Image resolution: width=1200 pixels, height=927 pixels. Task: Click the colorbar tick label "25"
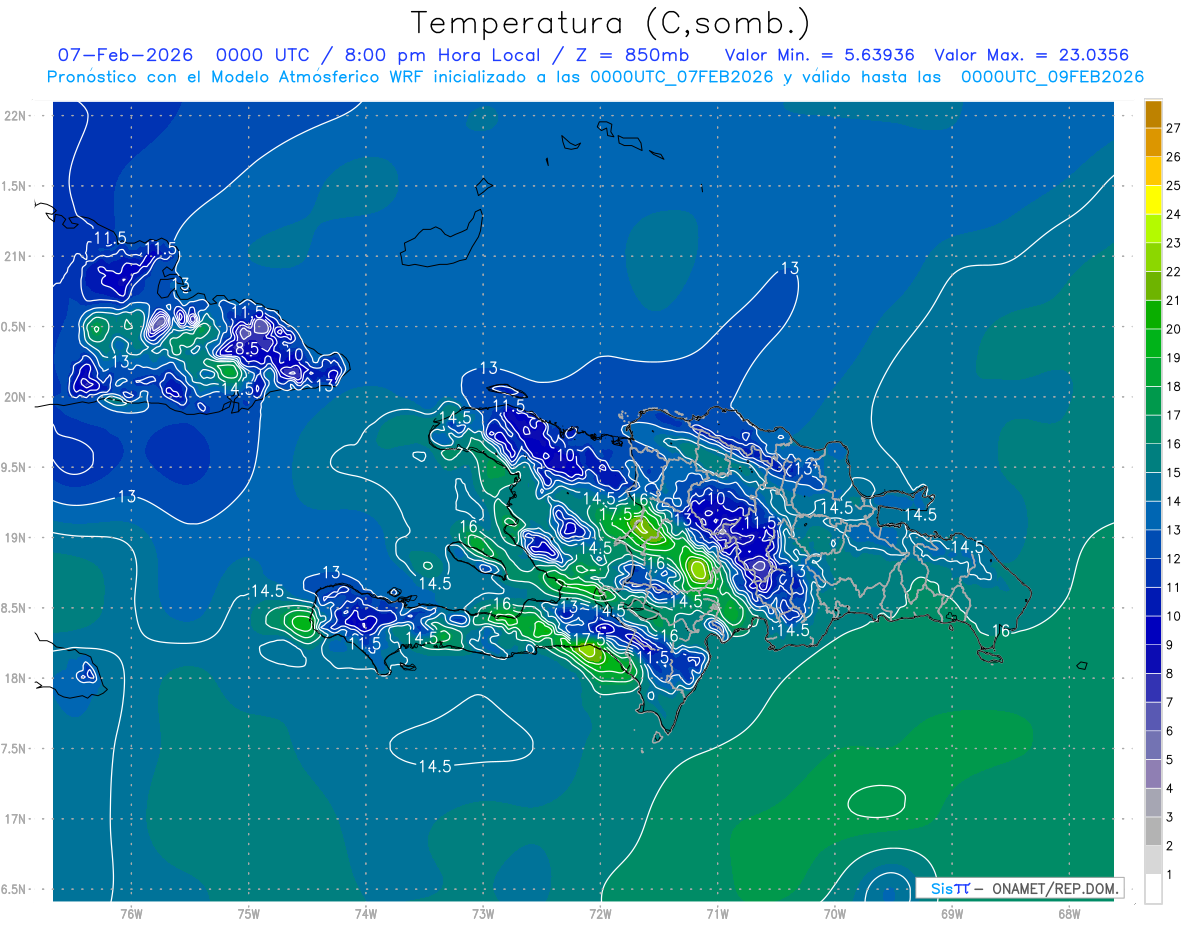pos(1173,185)
